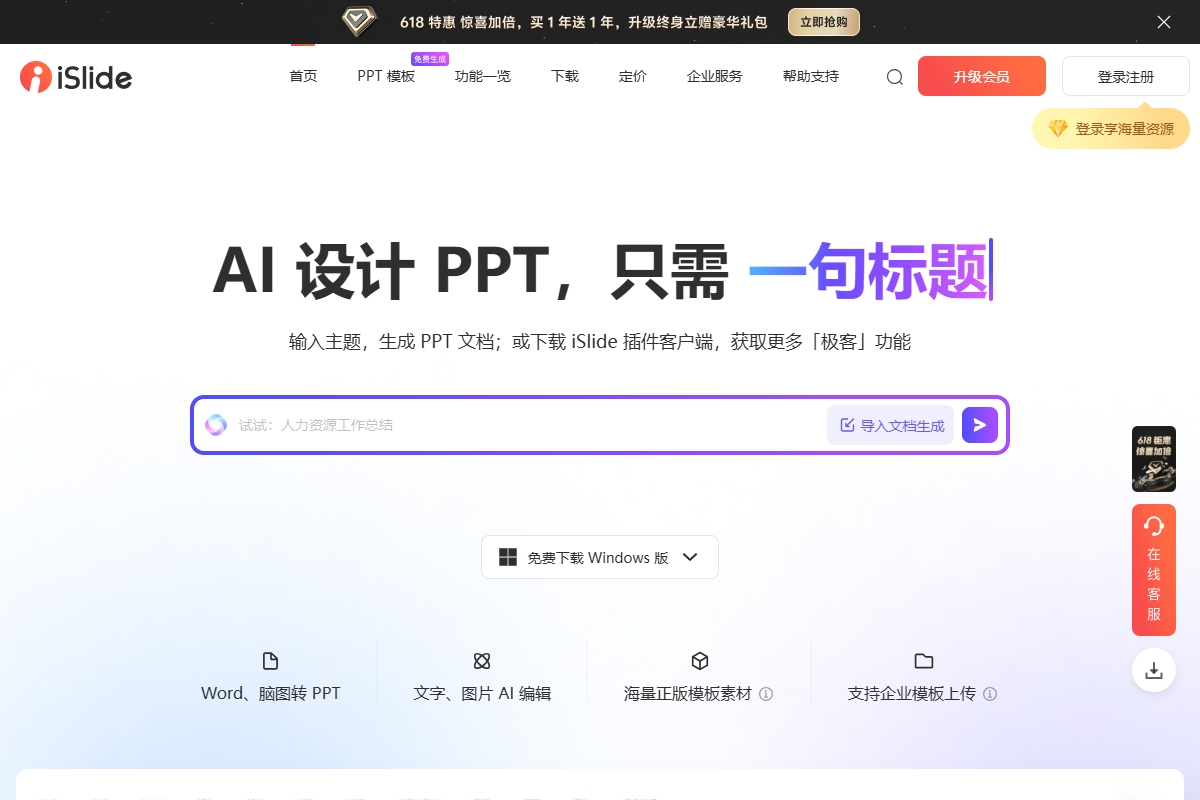Viewport: 1200px width, 800px height.
Task: Open the online customer service headset widget
Action: tap(1153, 570)
